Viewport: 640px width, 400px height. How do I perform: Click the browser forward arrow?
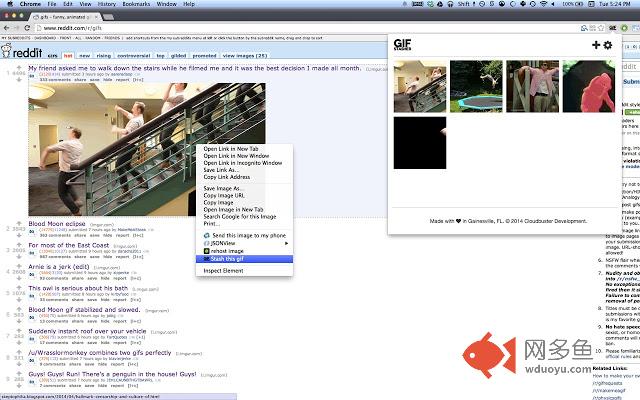17,28
